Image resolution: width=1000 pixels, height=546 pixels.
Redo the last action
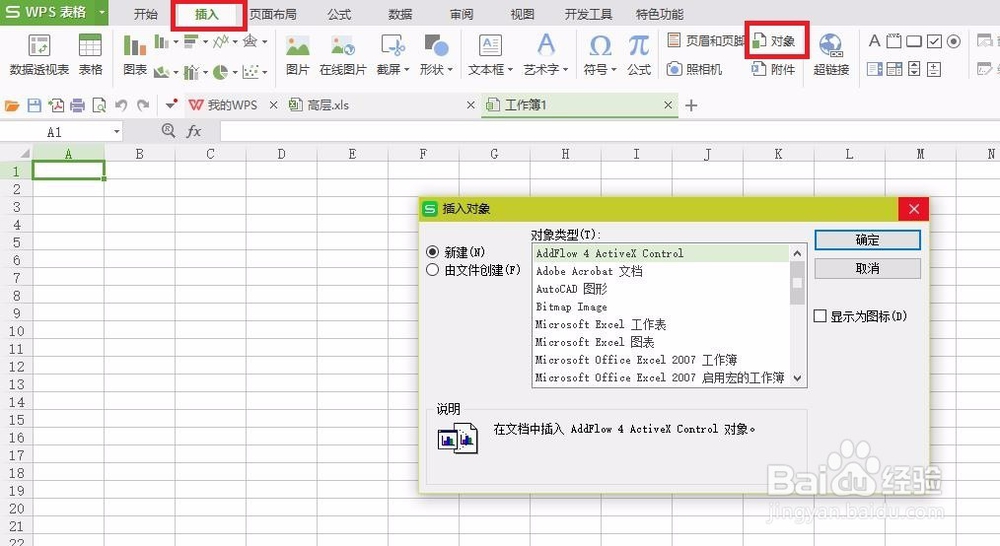click(143, 105)
